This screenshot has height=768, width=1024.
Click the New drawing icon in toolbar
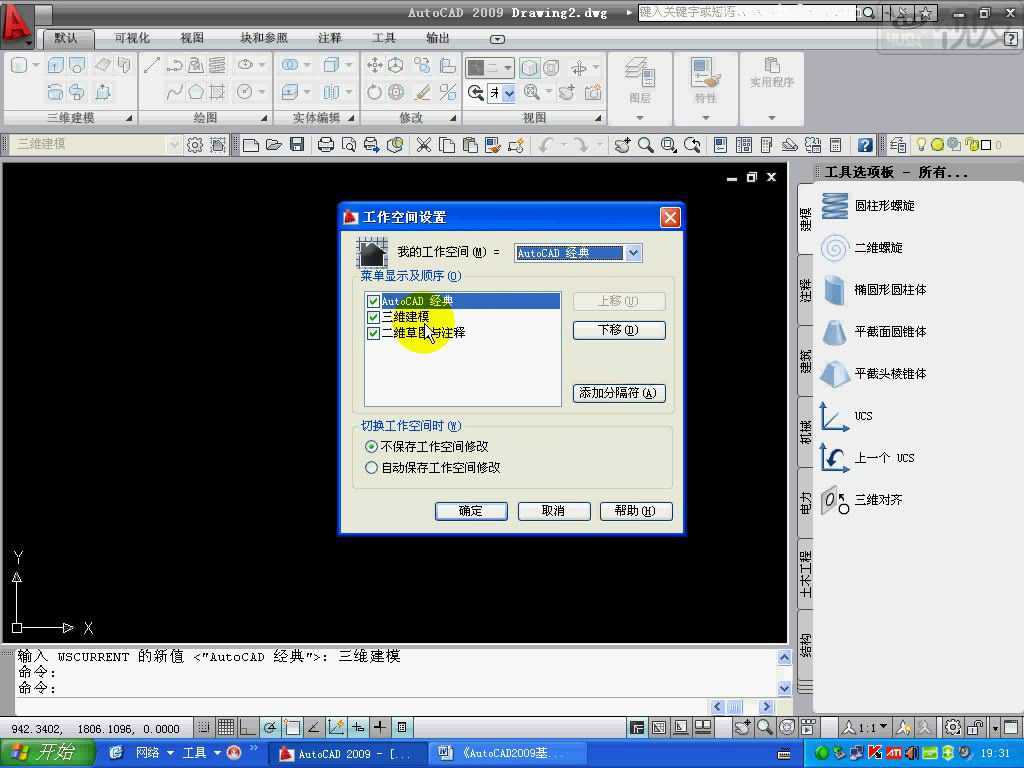point(250,145)
